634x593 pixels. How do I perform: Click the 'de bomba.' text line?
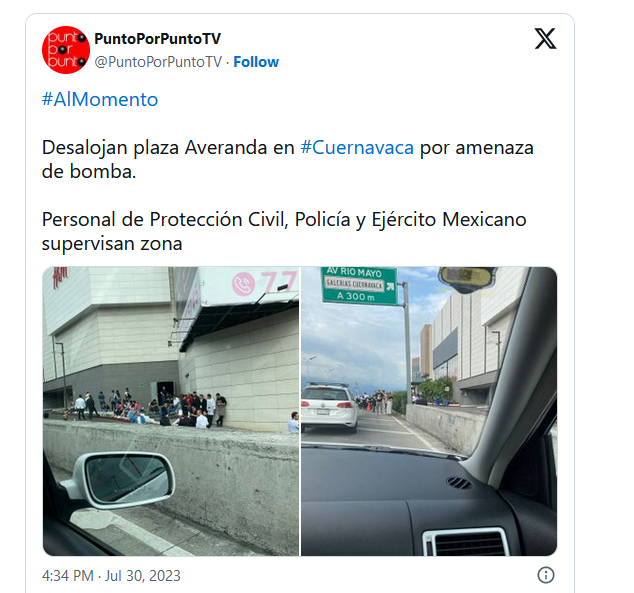click(x=89, y=172)
